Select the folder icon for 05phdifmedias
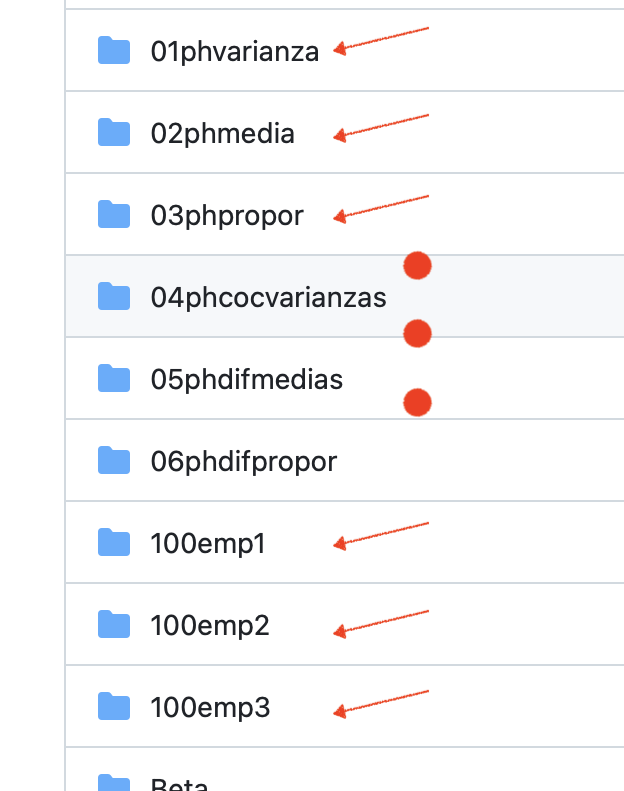This screenshot has height=791, width=624. [x=114, y=378]
